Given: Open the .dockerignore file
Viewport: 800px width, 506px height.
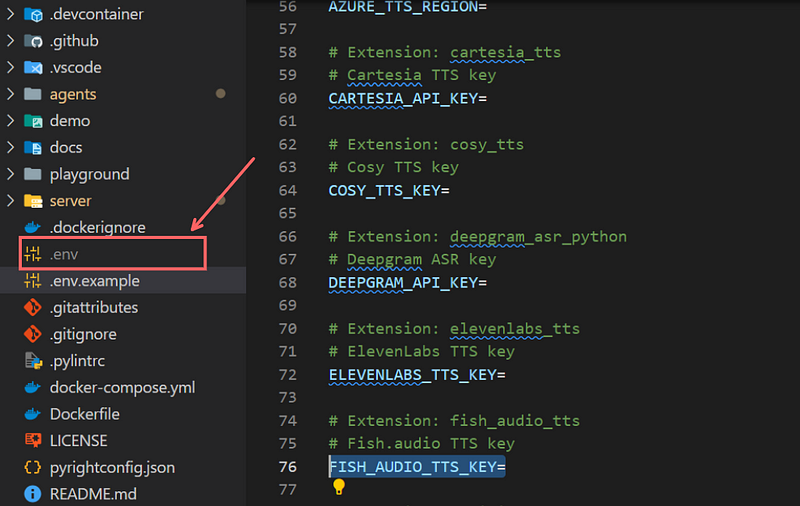Looking at the screenshot, I should click(97, 227).
